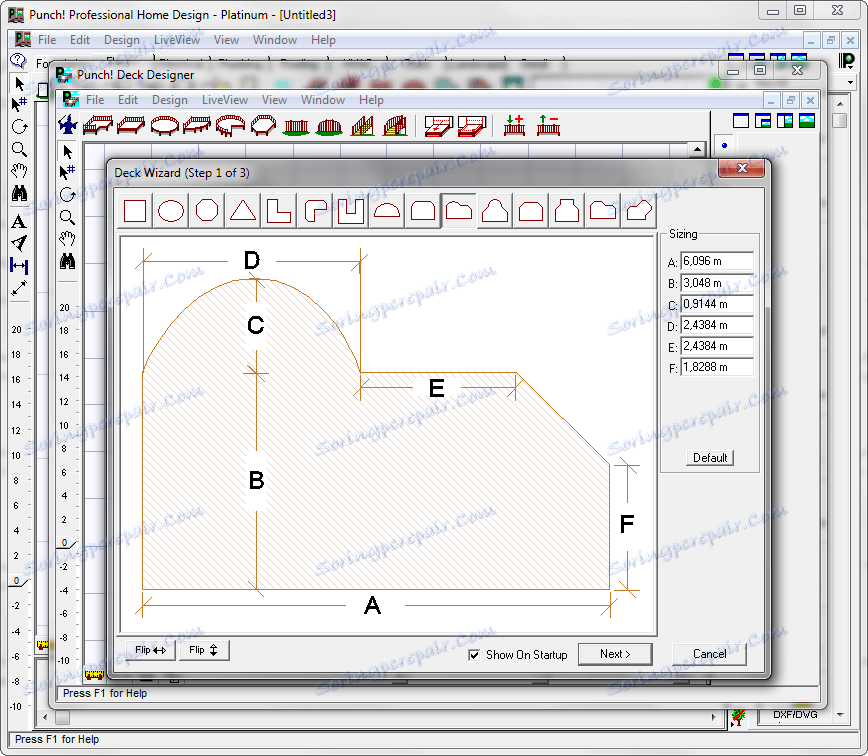The width and height of the screenshot is (868, 756).
Task: Click the railing icon with green plus
Action: (x=514, y=126)
